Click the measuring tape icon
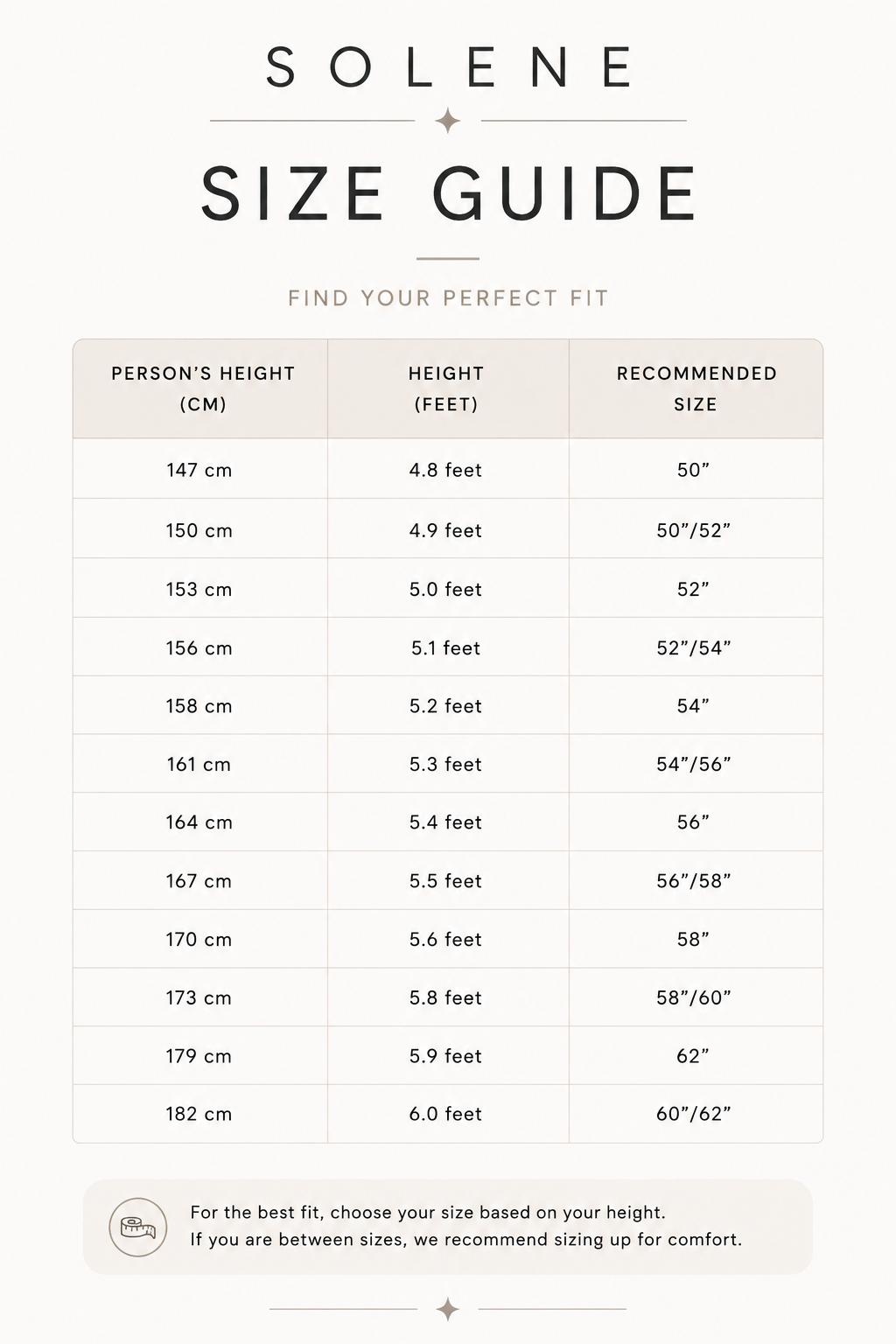Screen dimensions: 896x1344 click(x=138, y=1228)
